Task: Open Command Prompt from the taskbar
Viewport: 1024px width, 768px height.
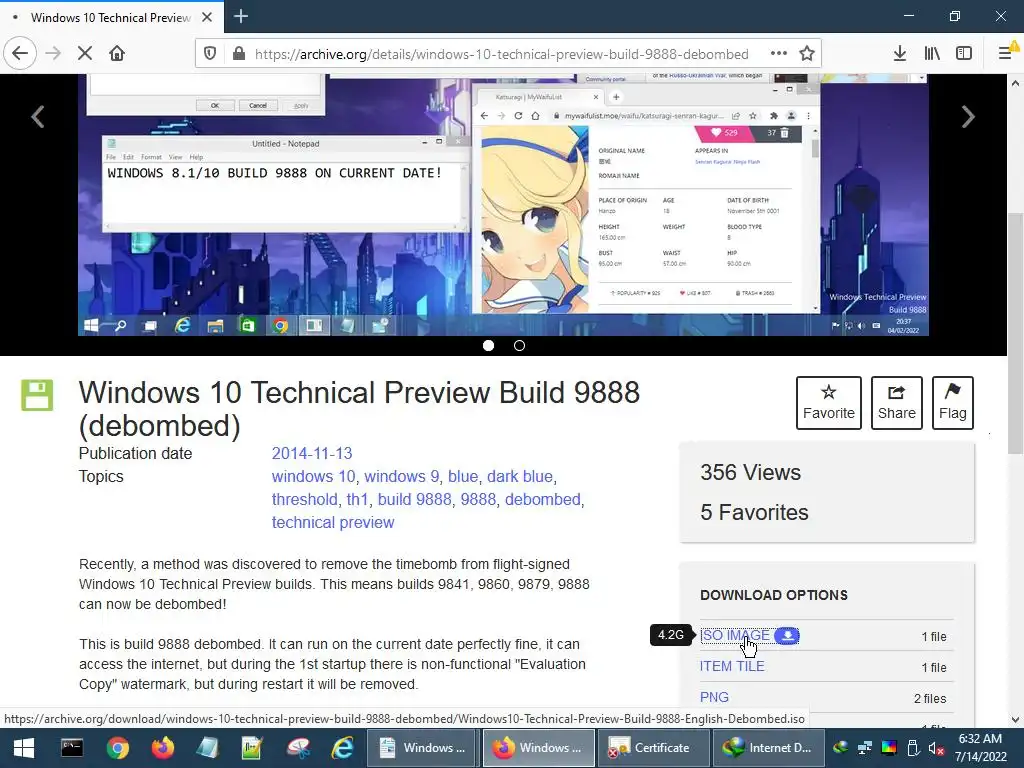Action: 72,748
